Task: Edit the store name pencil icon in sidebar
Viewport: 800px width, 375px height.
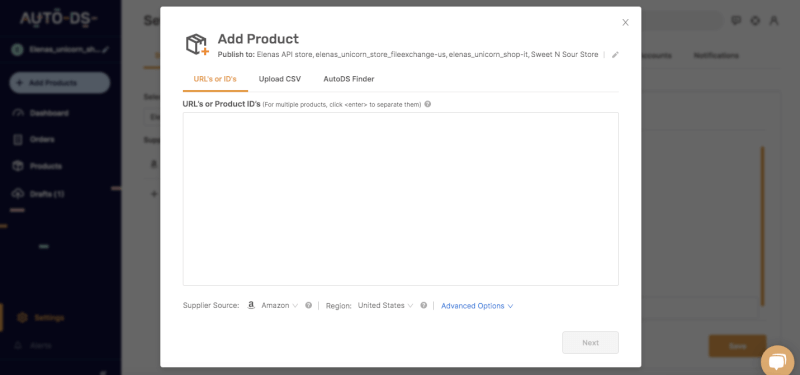Action: coord(105,50)
